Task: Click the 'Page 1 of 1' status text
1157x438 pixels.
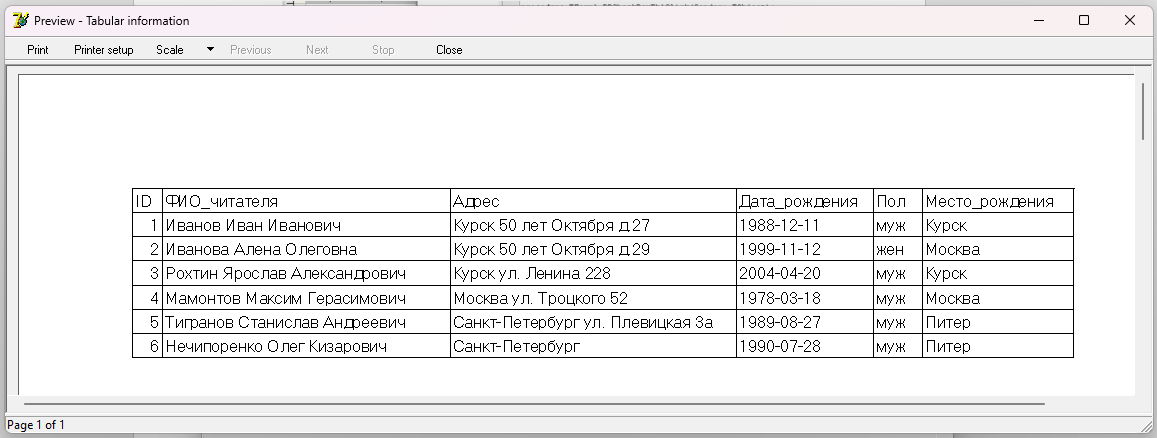Action: [35, 425]
